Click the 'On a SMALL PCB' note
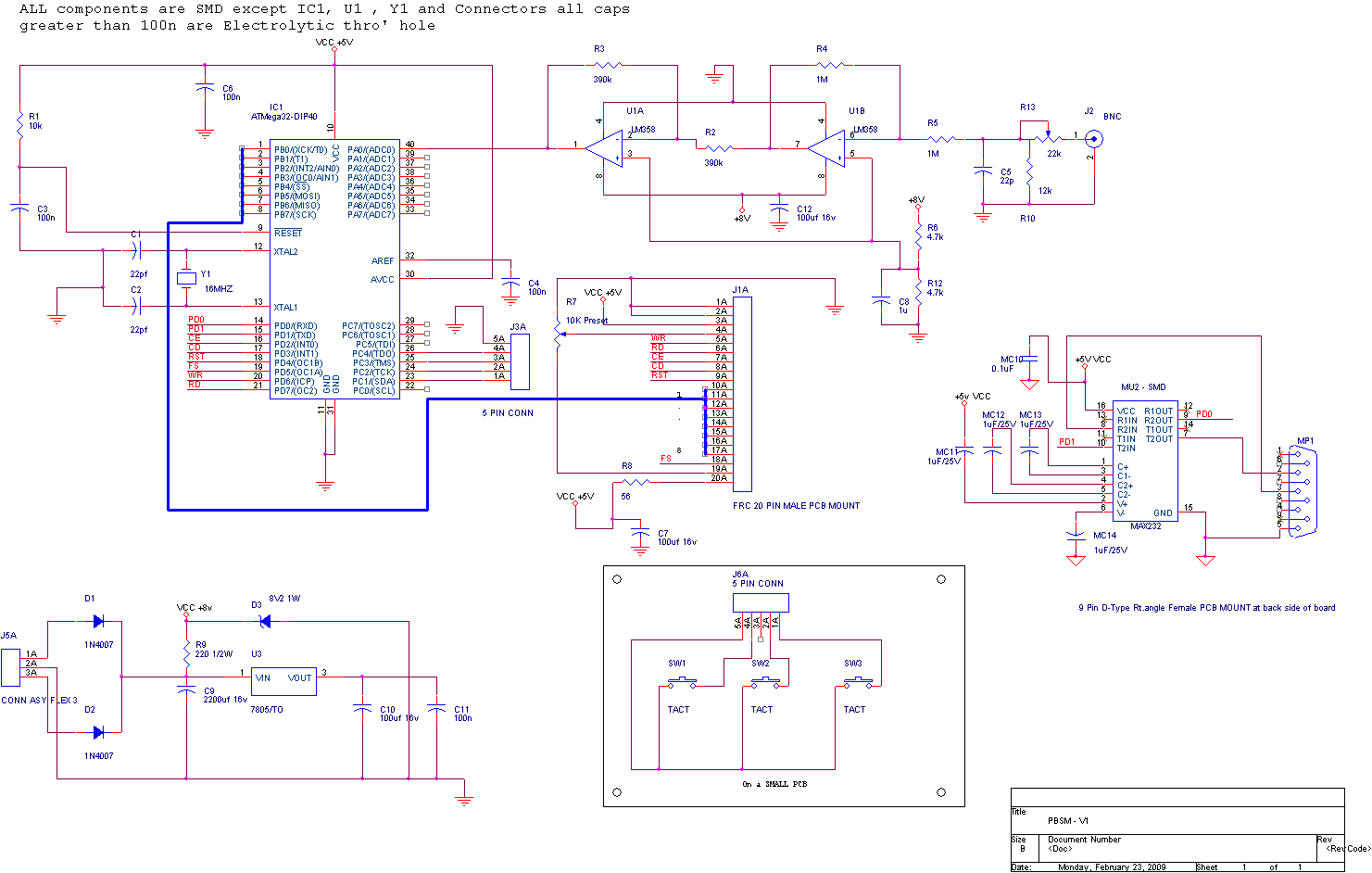This screenshot has height=873, width=1372. click(x=774, y=784)
